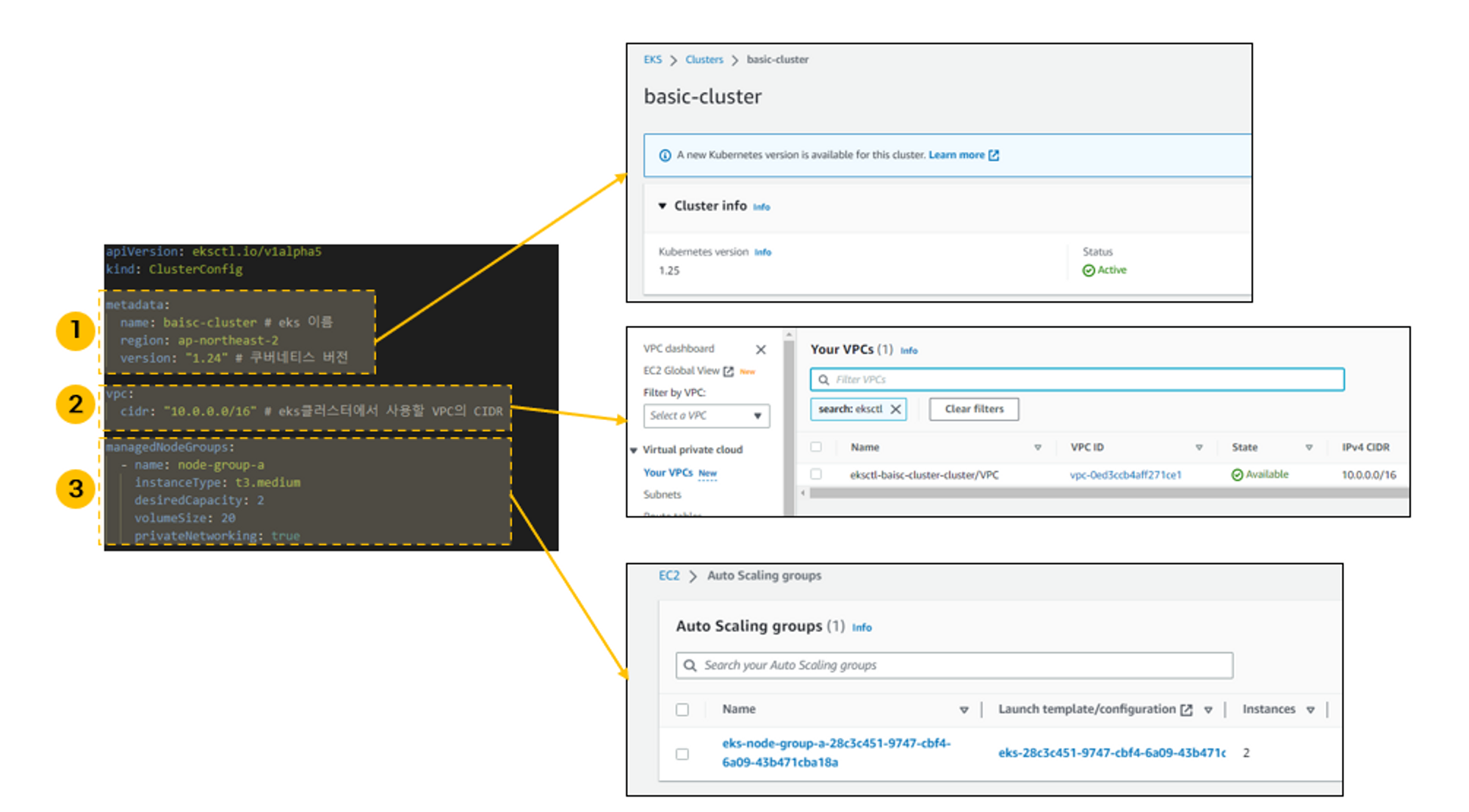The width and height of the screenshot is (1469, 812).
Task: Go to Clusters in the breadcrumb
Action: [x=704, y=59]
